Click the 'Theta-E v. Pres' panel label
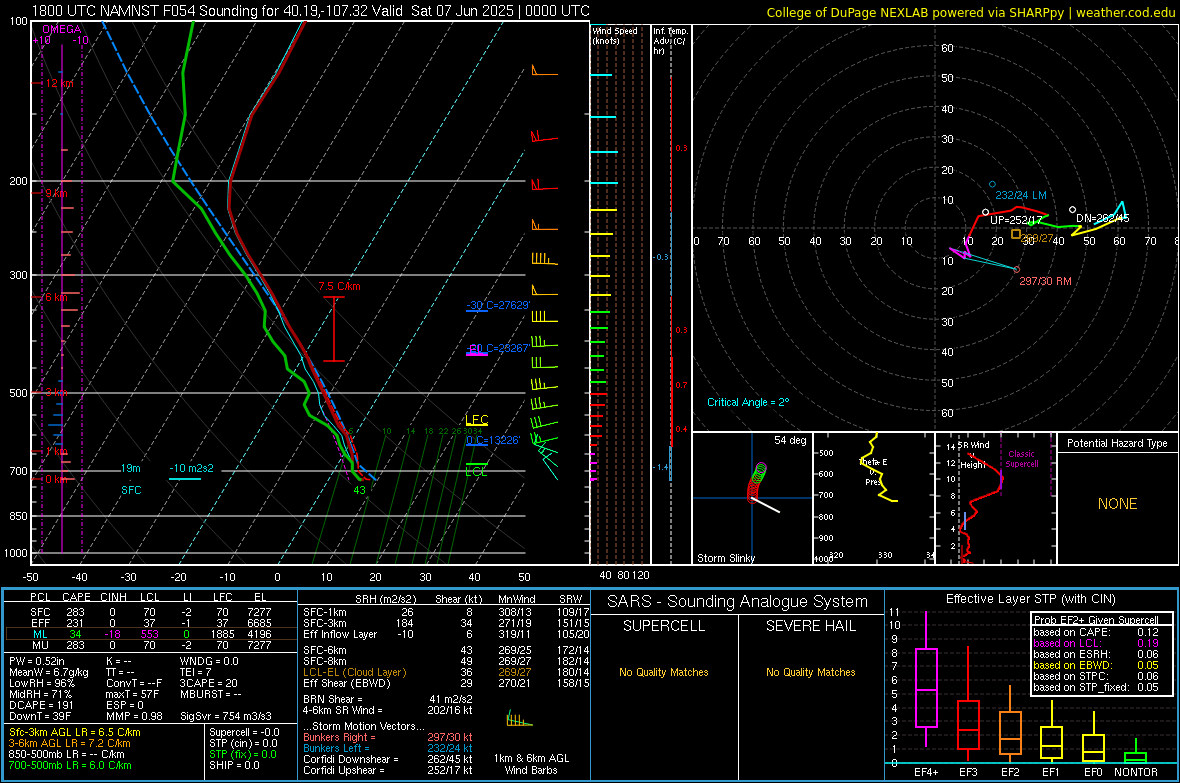The height and width of the screenshot is (783, 1180). 873,472
